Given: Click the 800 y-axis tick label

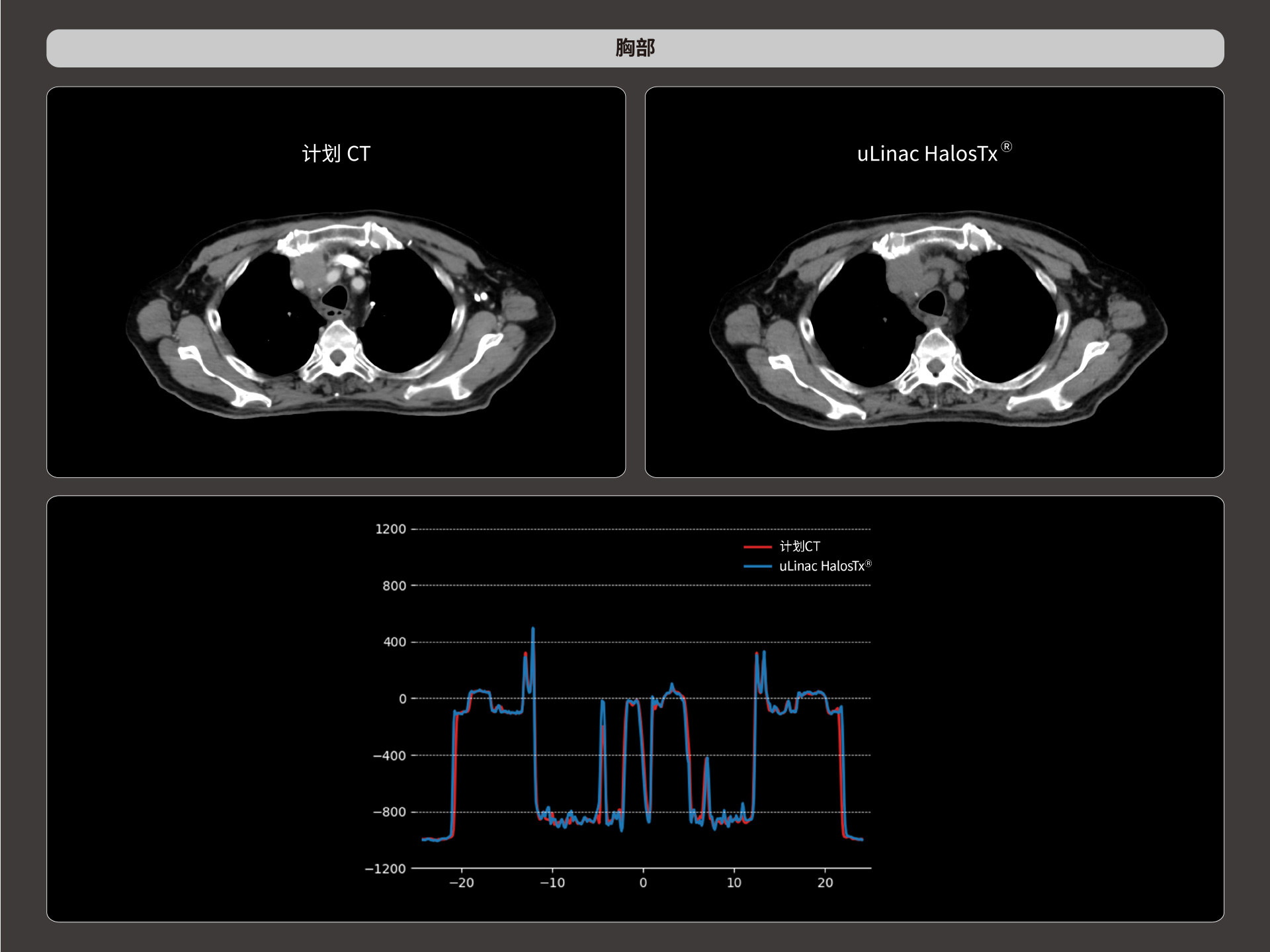Looking at the screenshot, I should 394,586.
